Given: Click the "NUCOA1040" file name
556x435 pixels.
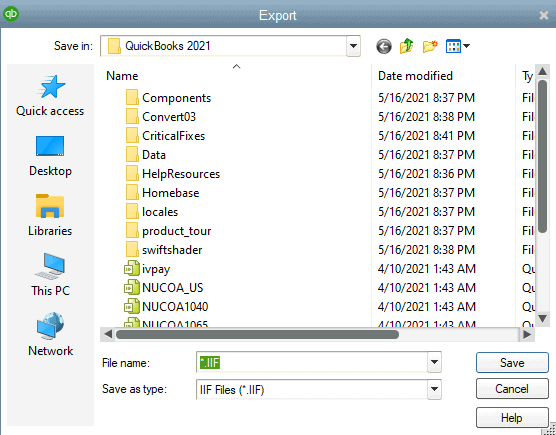Looking at the screenshot, I should [x=175, y=307].
